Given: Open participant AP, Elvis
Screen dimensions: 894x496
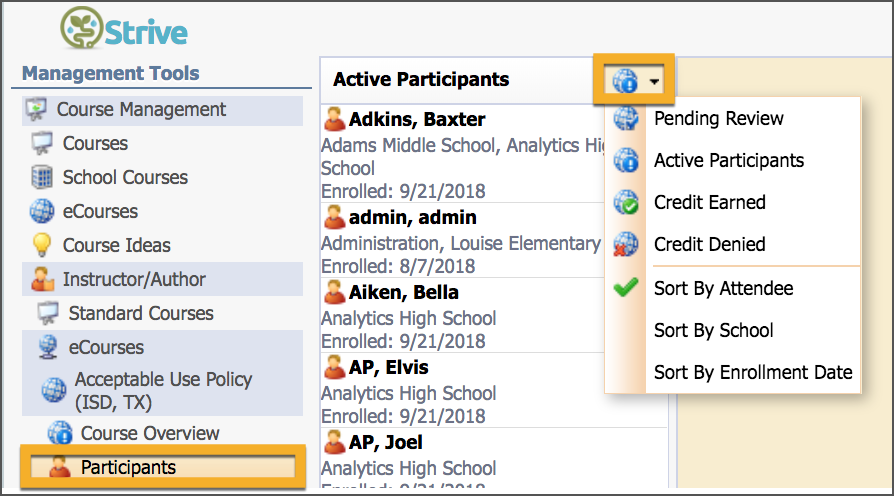Looking at the screenshot, I should [388, 368].
